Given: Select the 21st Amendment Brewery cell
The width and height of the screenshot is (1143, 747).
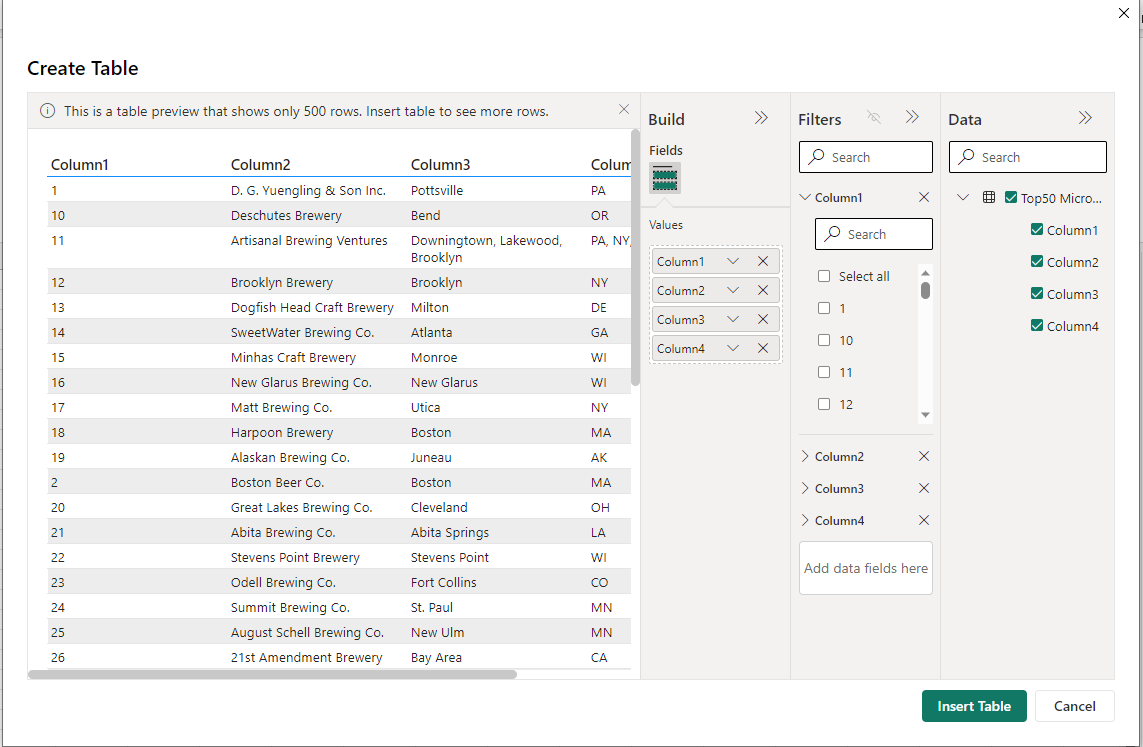Looking at the screenshot, I should tap(306, 657).
